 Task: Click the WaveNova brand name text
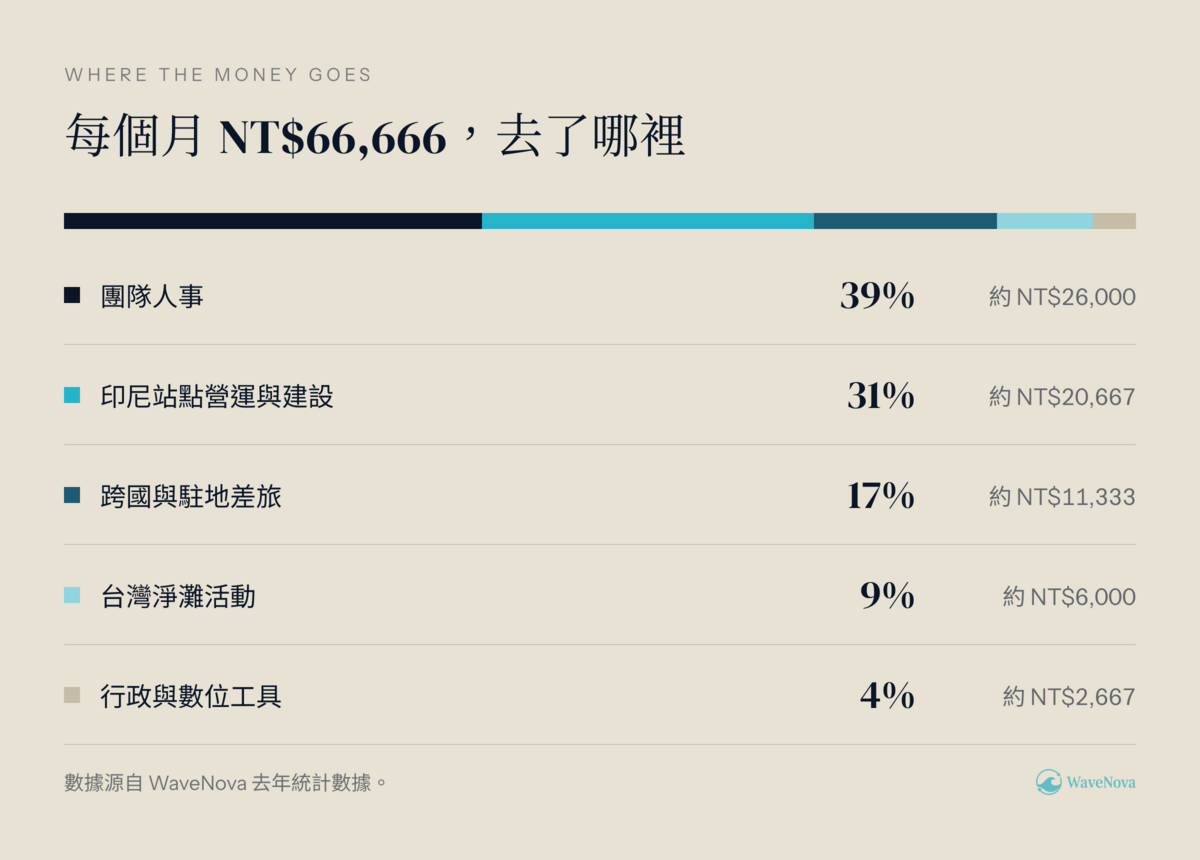click(x=1101, y=782)
